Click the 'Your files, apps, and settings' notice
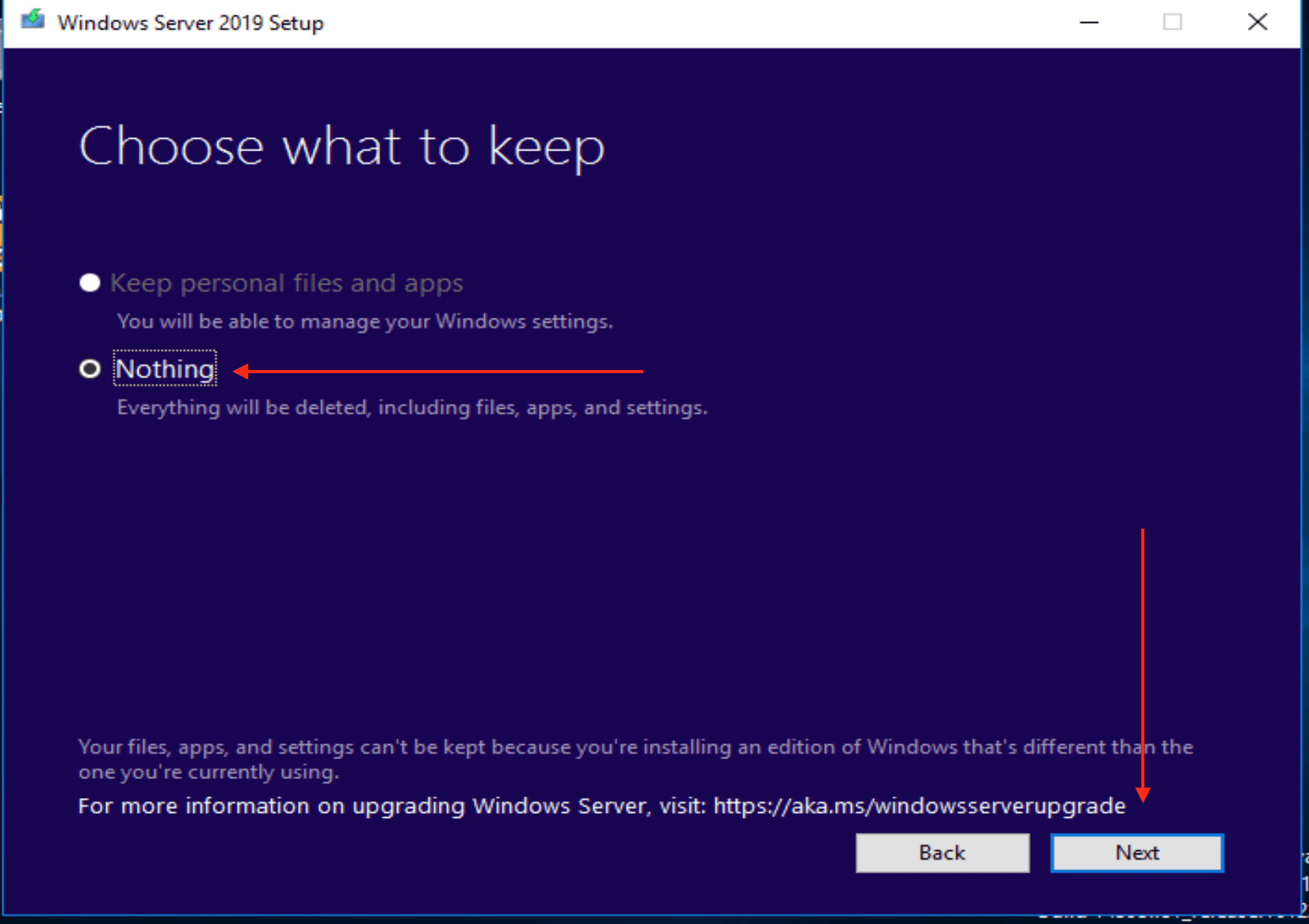1309x924 pixels. [635, 759]
